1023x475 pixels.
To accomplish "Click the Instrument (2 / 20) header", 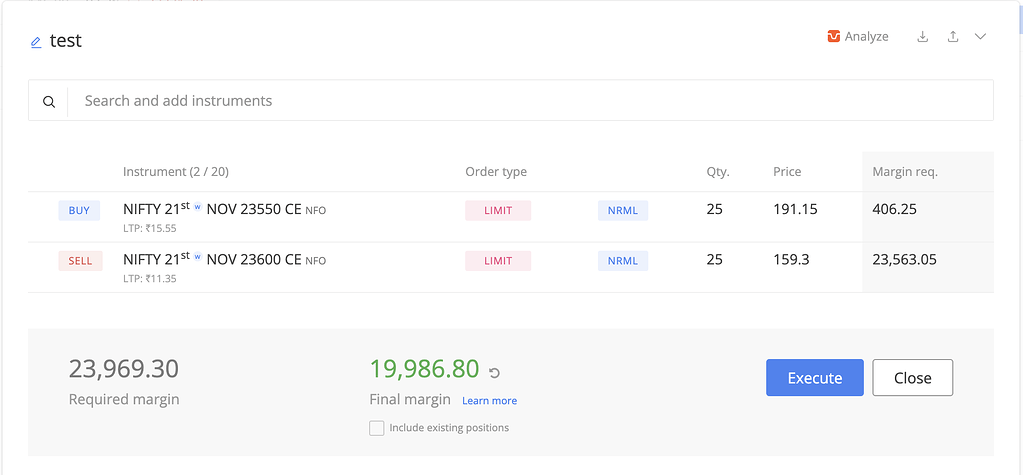I will tap(176, 172).
